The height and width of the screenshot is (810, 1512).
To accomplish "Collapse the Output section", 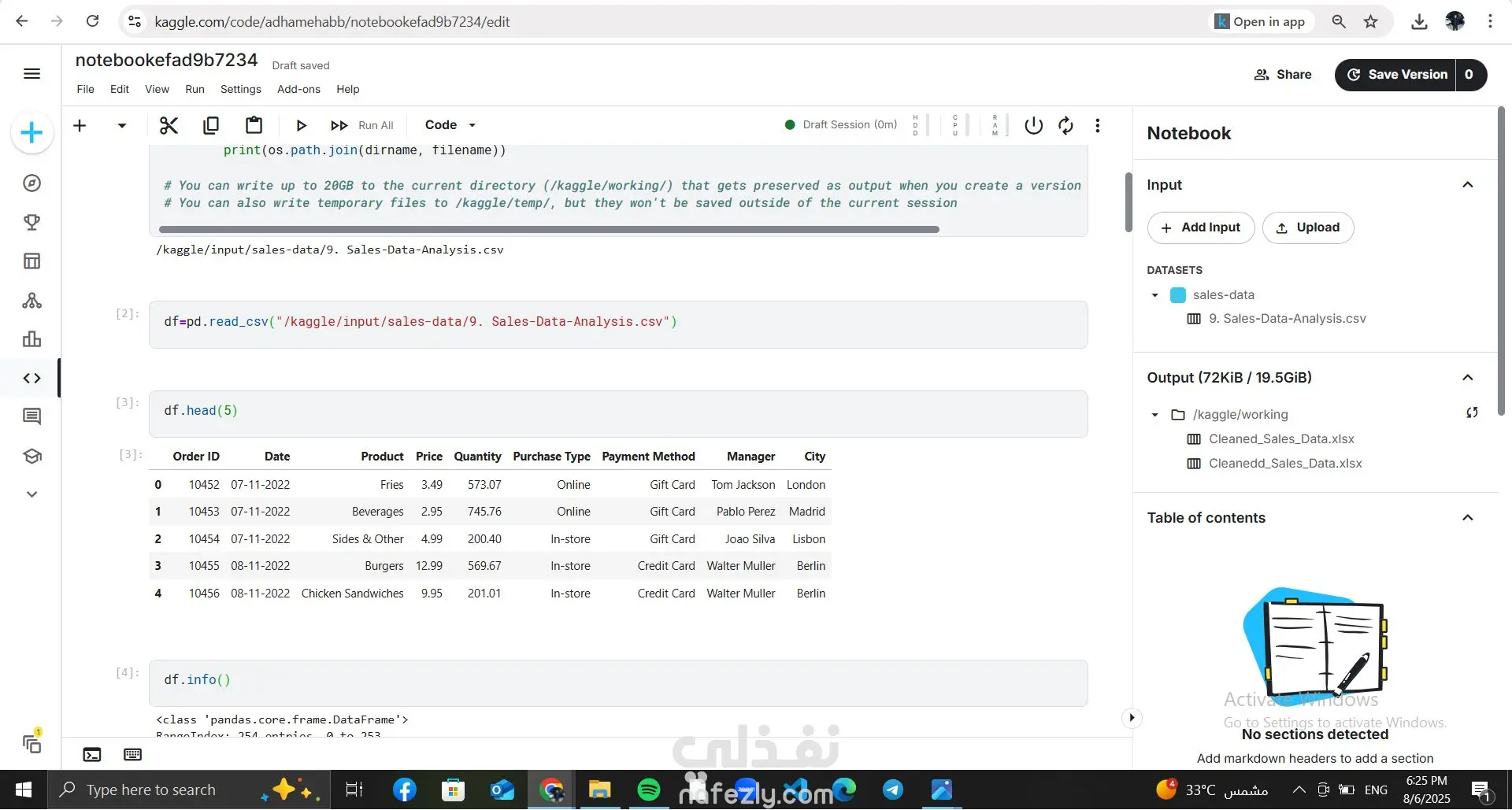I will [1468, 378].
